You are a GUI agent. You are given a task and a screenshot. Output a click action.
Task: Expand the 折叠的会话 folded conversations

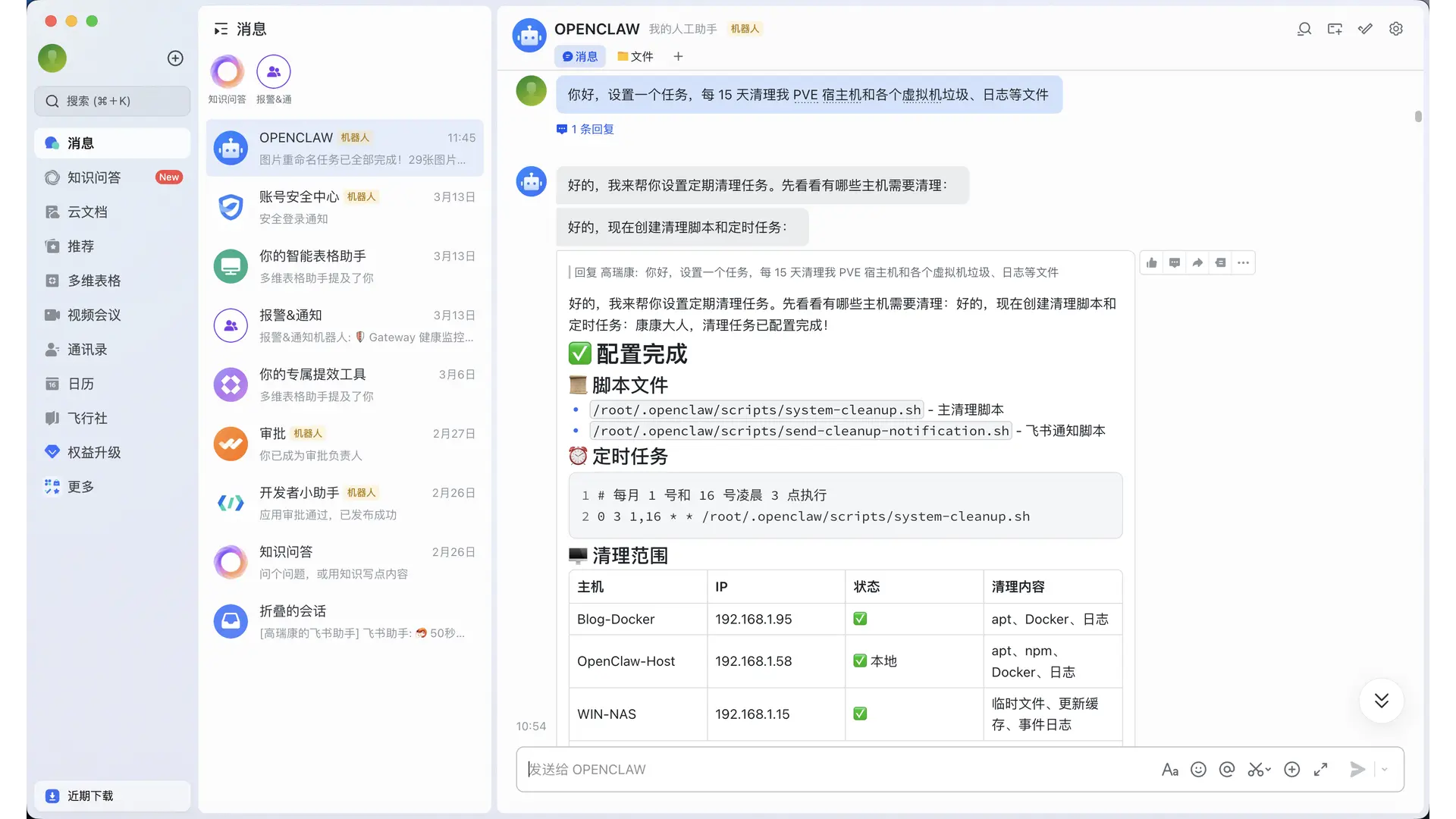tap(345, 622)
